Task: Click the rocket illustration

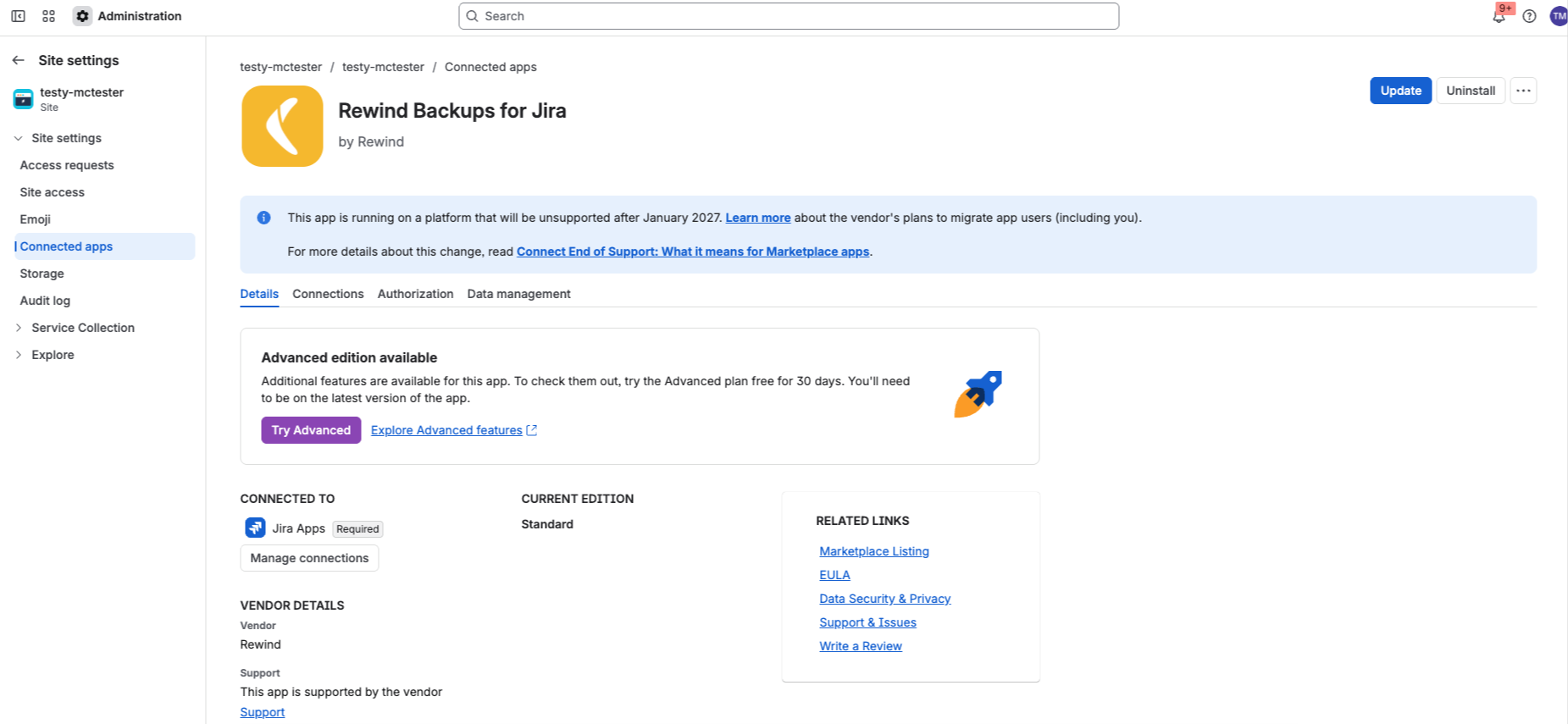Action: [x=978, y=395]
